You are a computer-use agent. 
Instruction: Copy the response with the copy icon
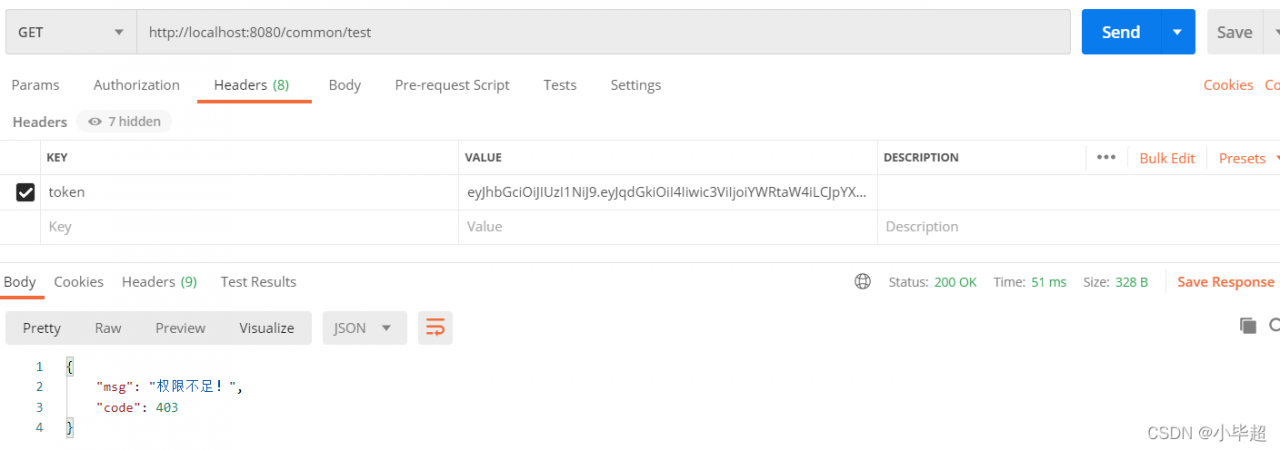1247,325
